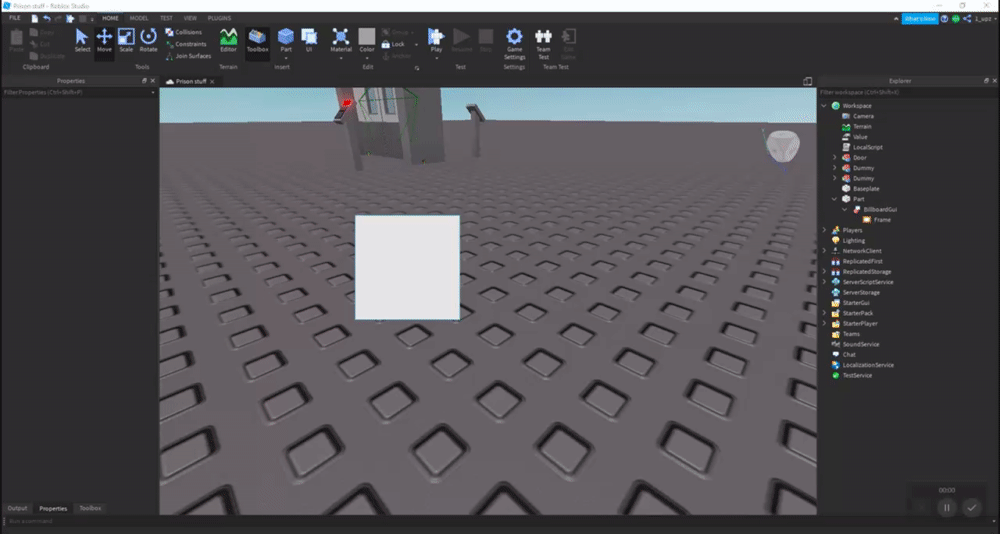
Task: Open the Color dropdown arrow
Action: coord(367,58)
